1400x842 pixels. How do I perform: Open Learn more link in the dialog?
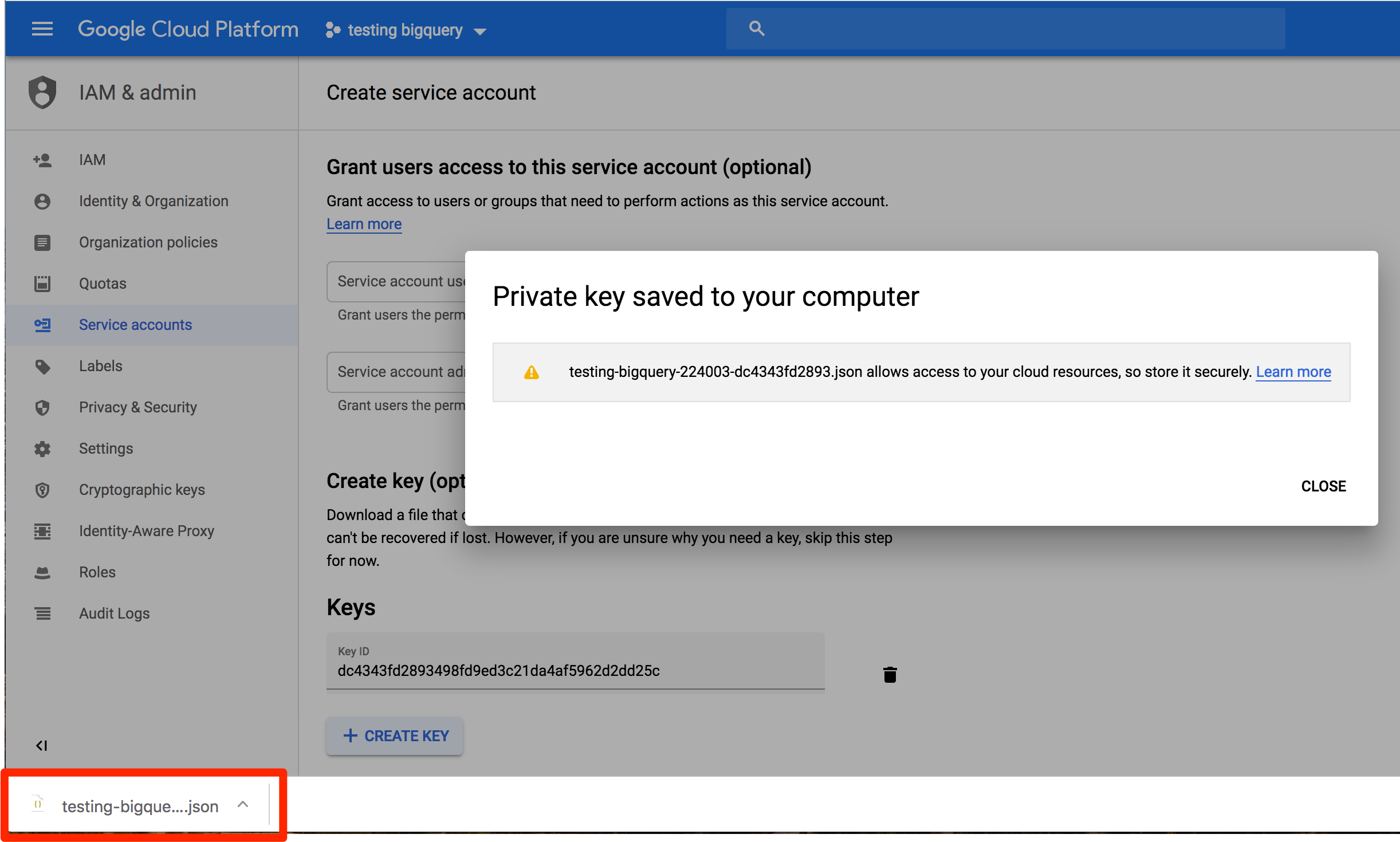coord(1293,372)
